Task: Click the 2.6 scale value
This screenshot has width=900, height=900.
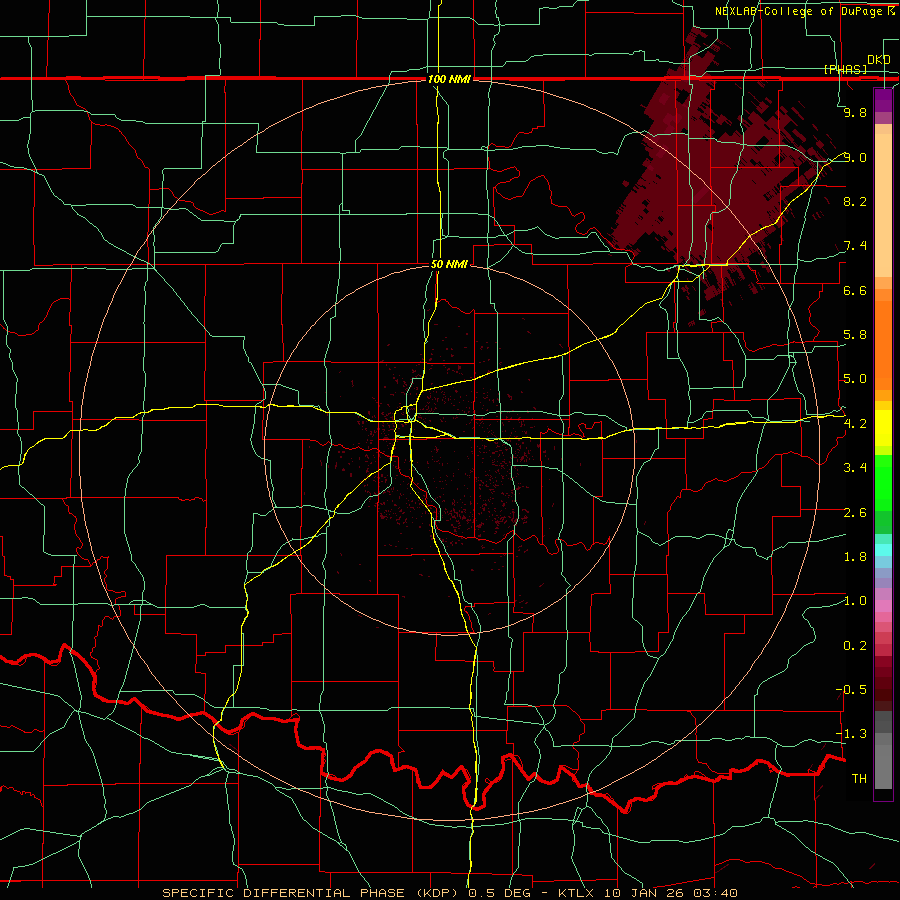Action: point(855,513)
